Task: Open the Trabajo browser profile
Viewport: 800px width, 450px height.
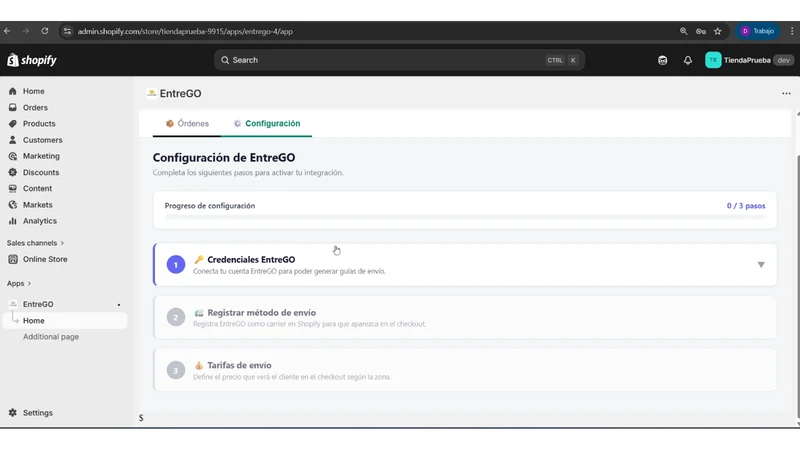Action: click(757, 31)
